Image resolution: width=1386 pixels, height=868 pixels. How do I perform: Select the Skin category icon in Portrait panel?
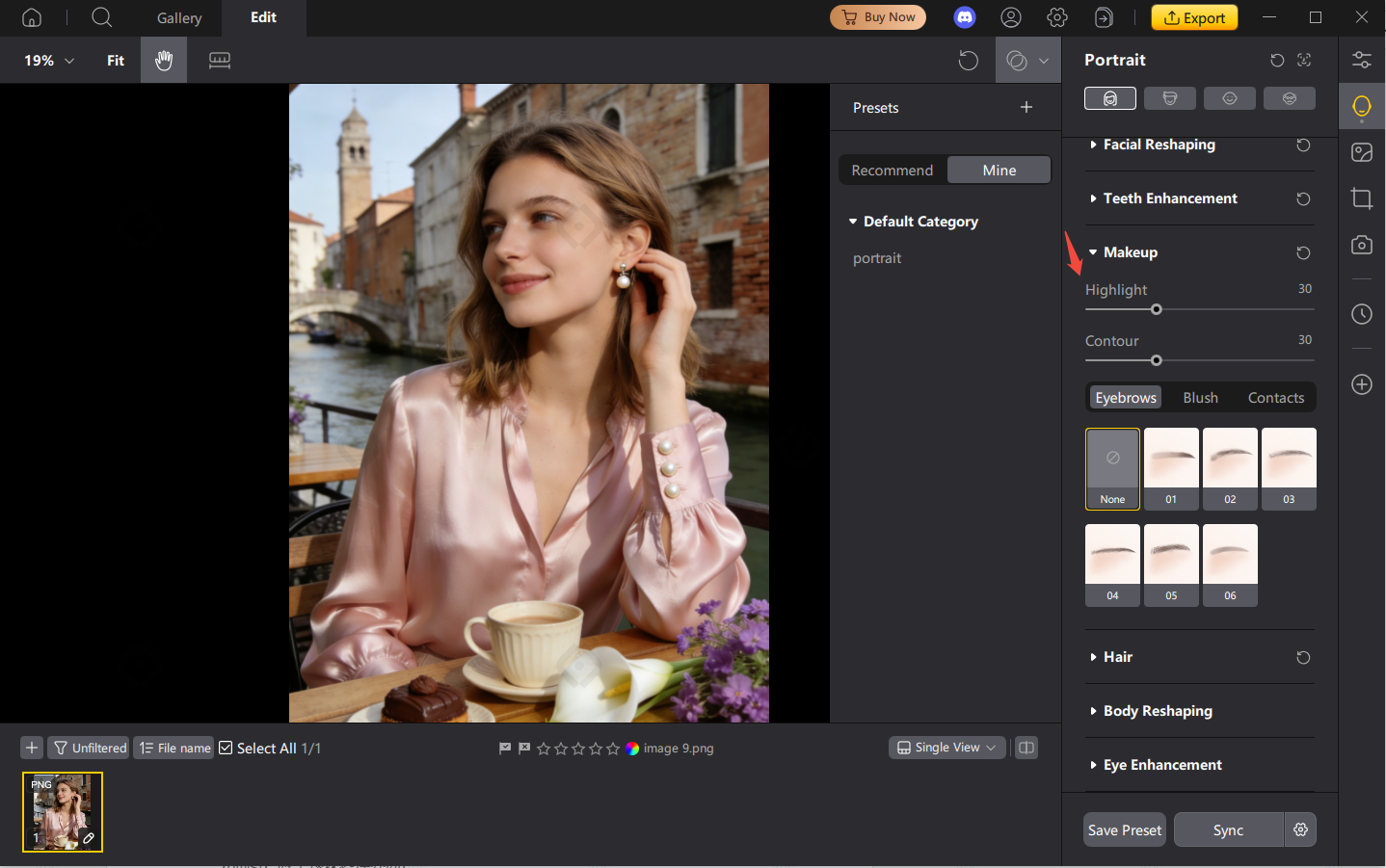coord(1109,97)
